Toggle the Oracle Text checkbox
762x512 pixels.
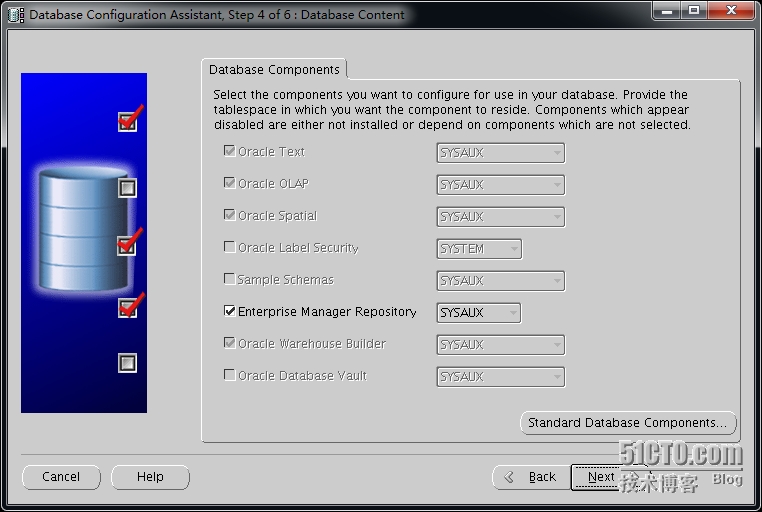coord(229,151)
